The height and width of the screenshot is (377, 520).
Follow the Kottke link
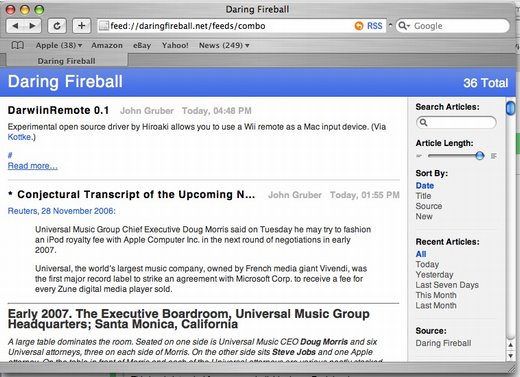[x=19, y=137]
